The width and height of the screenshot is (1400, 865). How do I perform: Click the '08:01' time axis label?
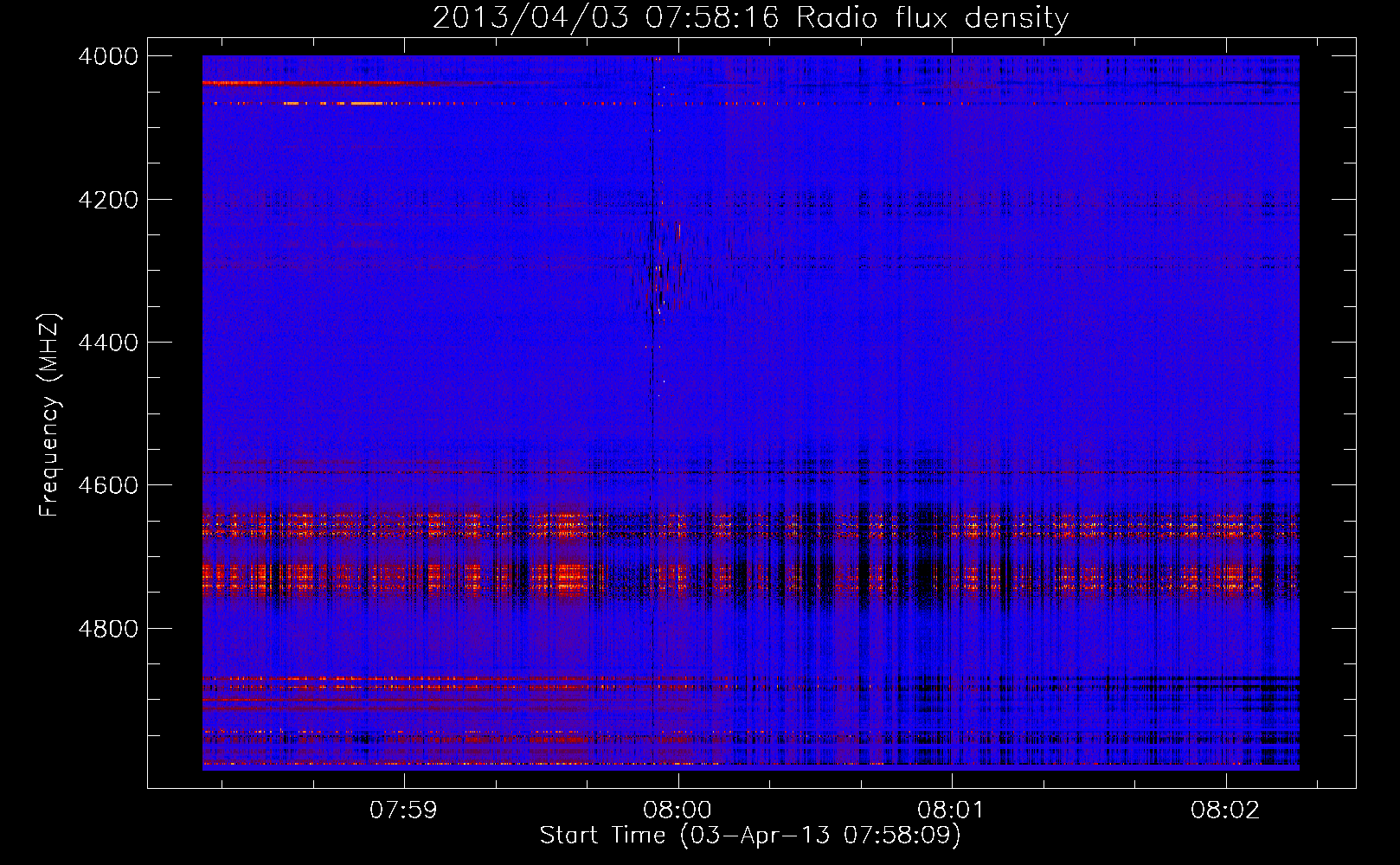(x=952, y=811)
